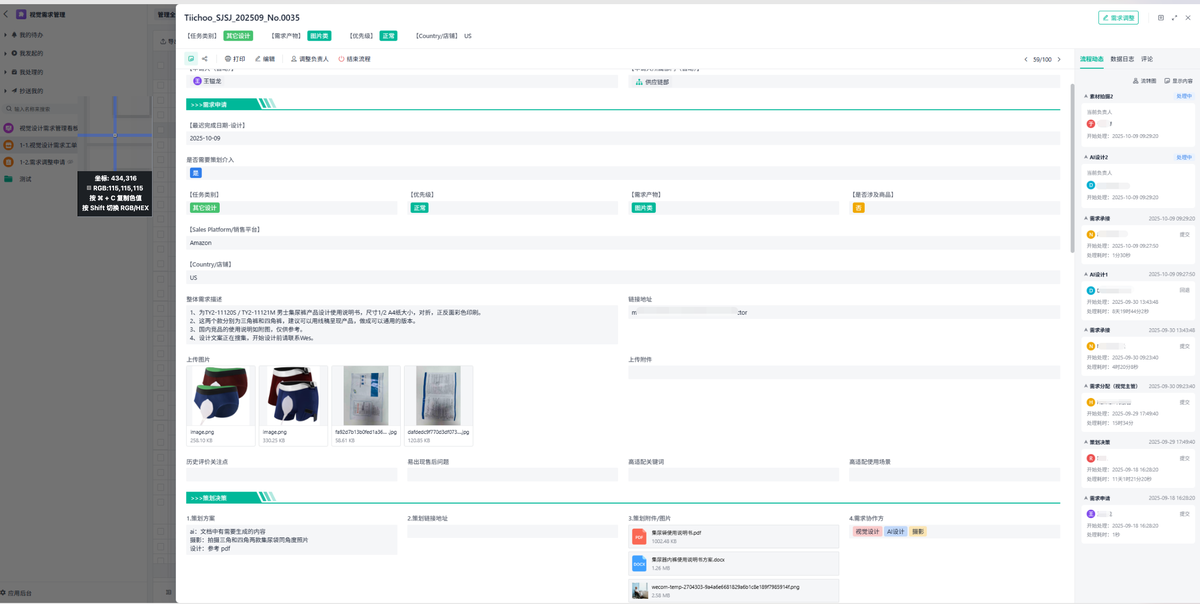This screenshot has width=1200, height=604.
Task: Go to the previous record arrow
Action: pos(1025,59)
